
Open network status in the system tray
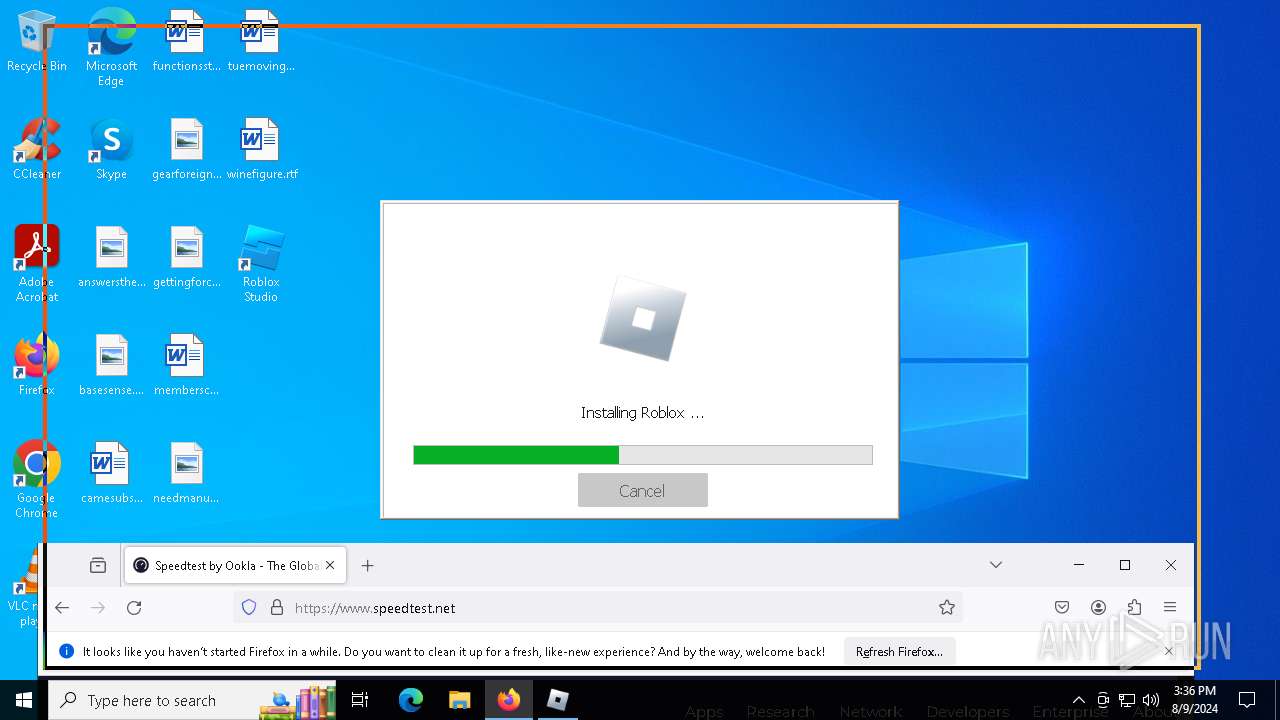coord(1127,700)
